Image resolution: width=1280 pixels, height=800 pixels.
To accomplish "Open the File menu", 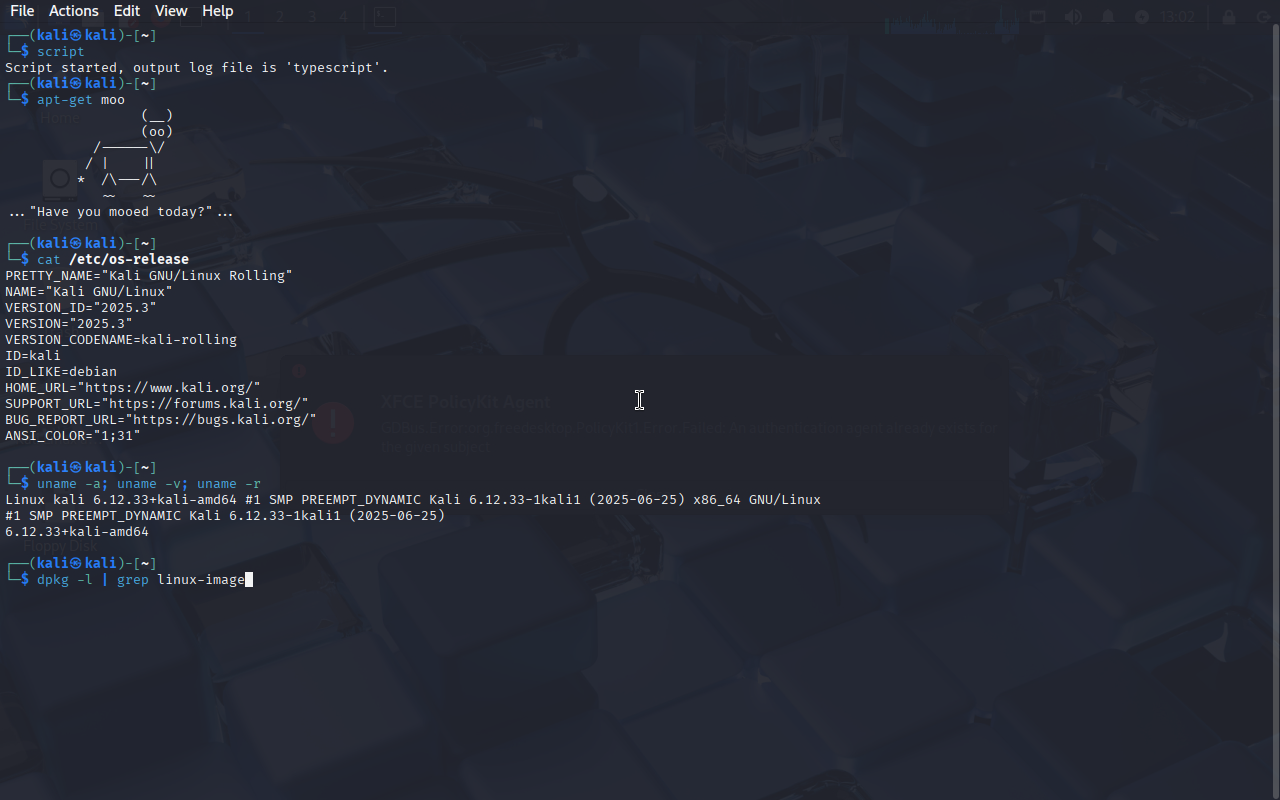I will [22, 11].
